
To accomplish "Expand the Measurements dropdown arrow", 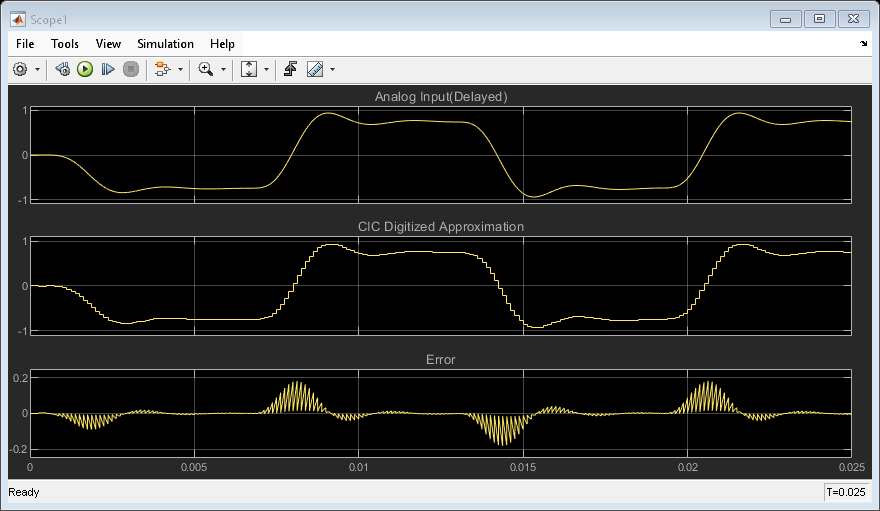I will pyautogui.click(x=332, y=70).
